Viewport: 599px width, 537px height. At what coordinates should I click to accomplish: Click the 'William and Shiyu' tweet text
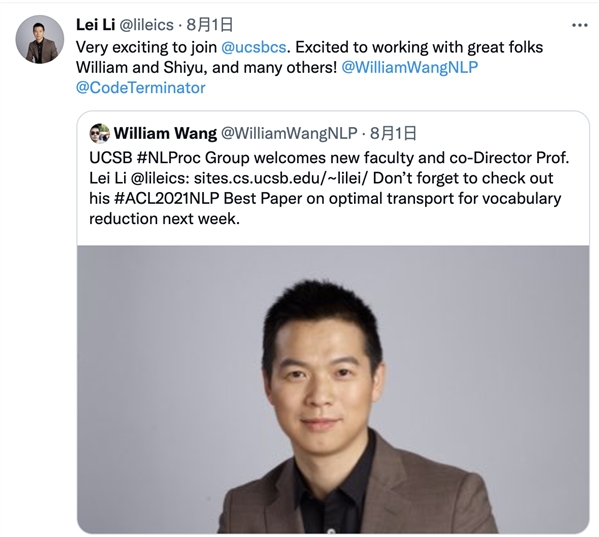point(141,68)
